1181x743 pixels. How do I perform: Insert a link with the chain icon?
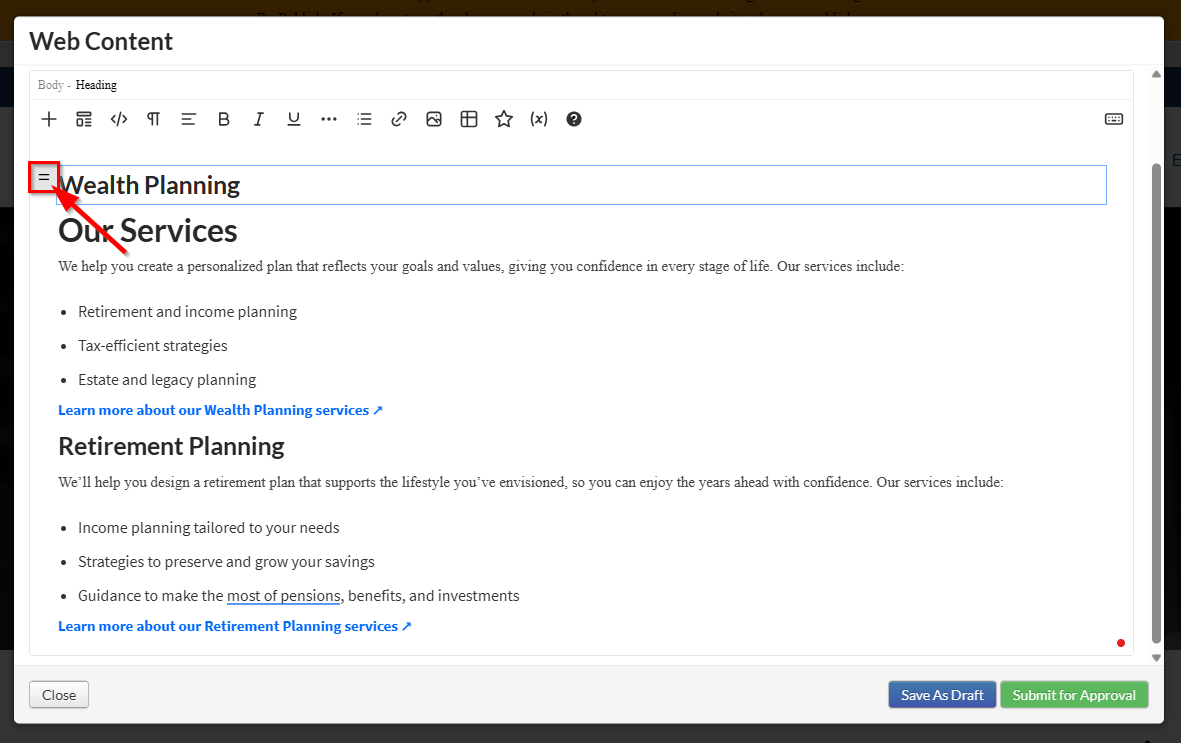pos(398,119)
